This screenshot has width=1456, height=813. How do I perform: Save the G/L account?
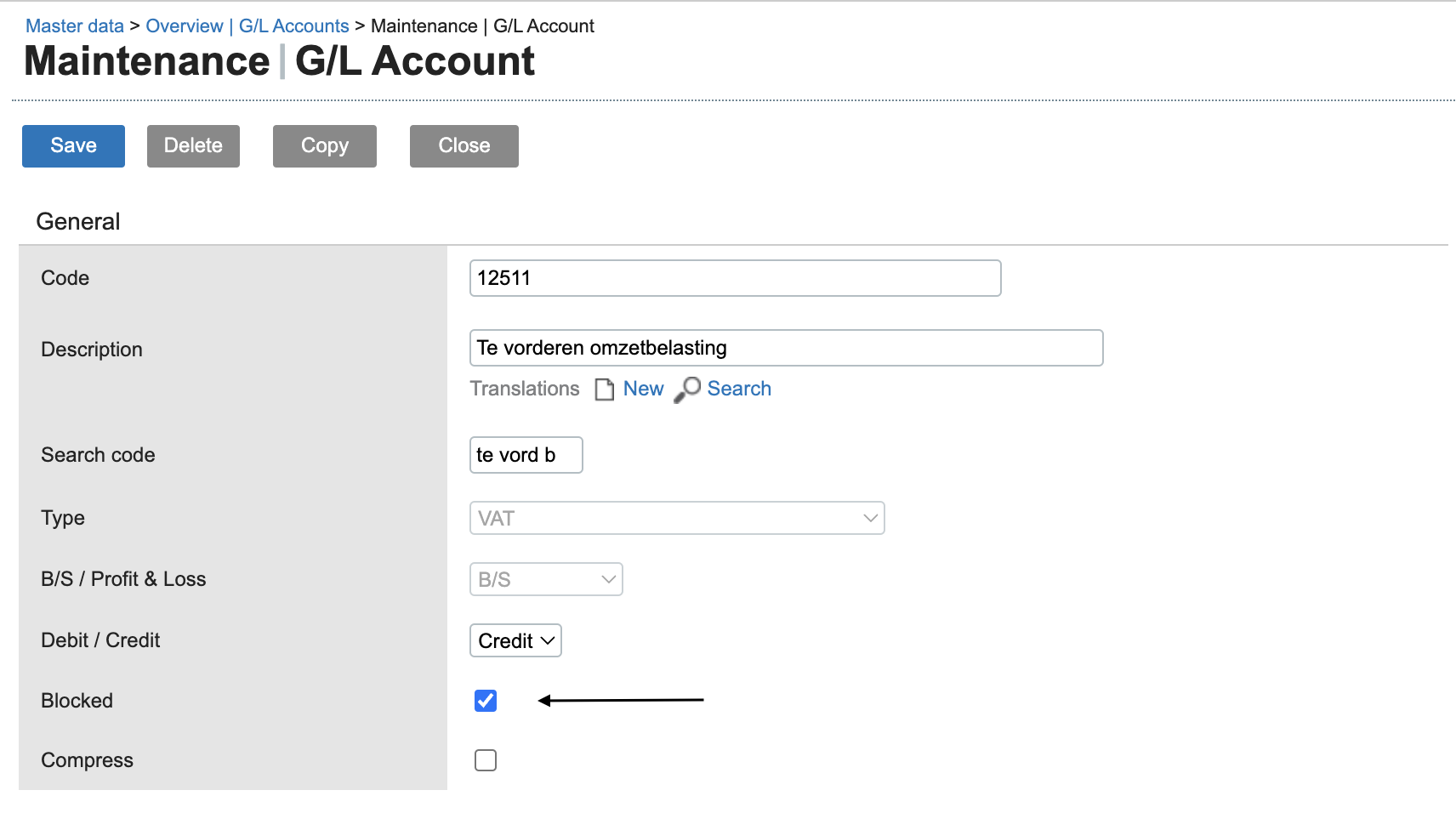tap(73, 146)
